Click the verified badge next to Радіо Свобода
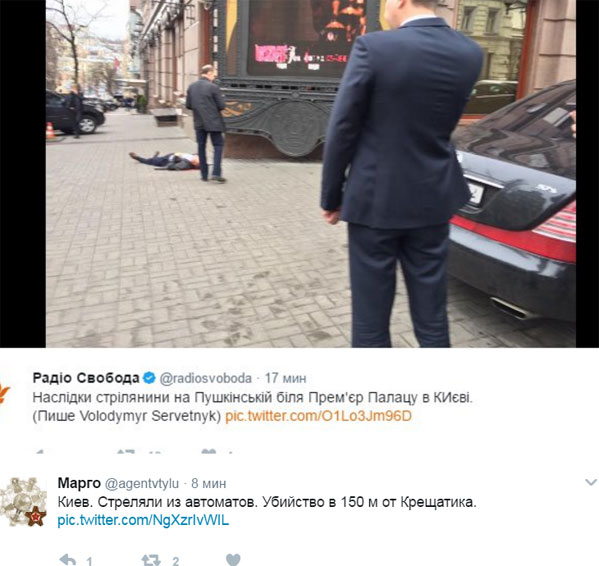This screenshot has width=599, height=566. coord(149,378)
